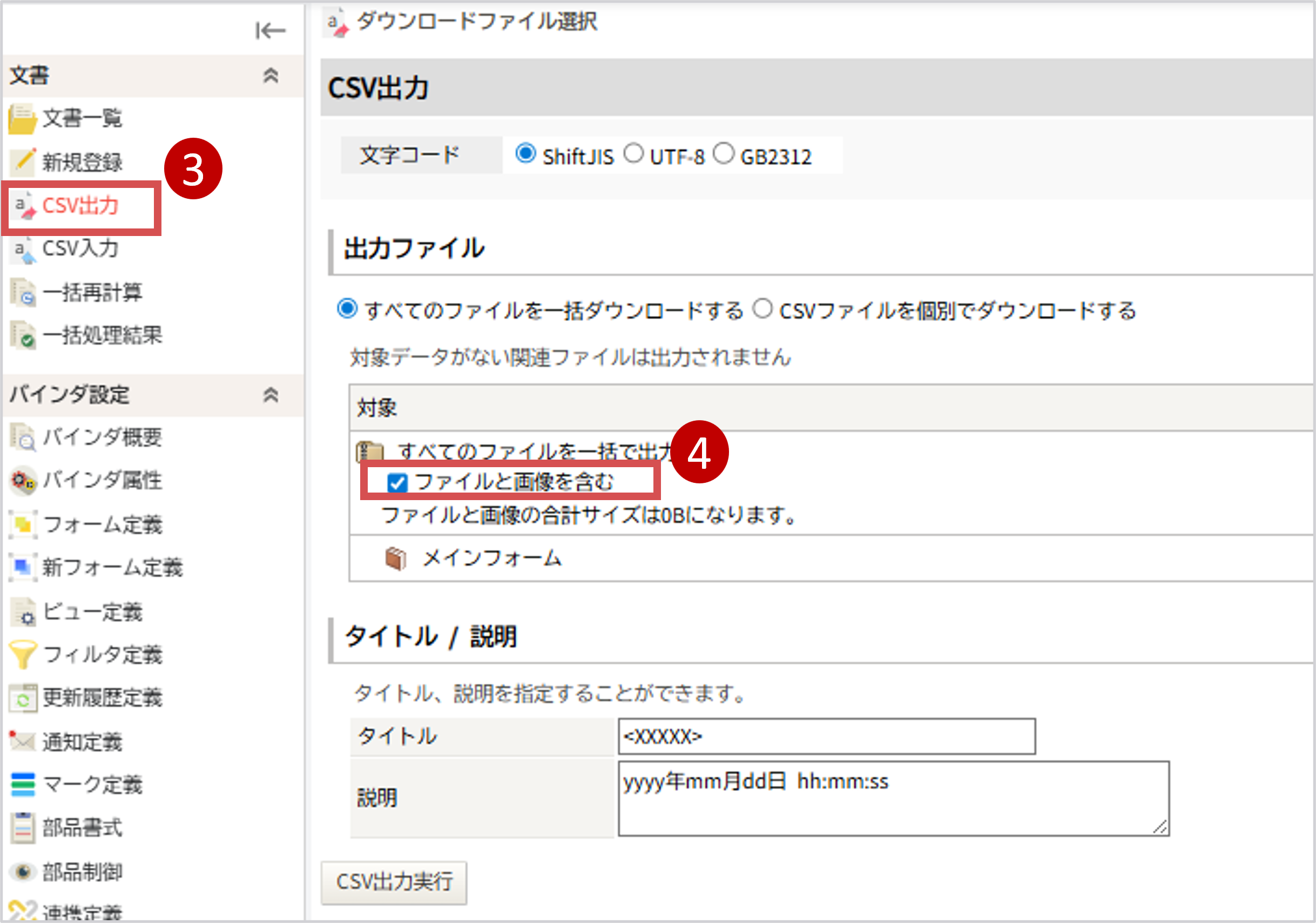Open 更新履歴定義 link
This screenshot has height=923, width=1316.
pyautogui.click(x=103, y=698)
